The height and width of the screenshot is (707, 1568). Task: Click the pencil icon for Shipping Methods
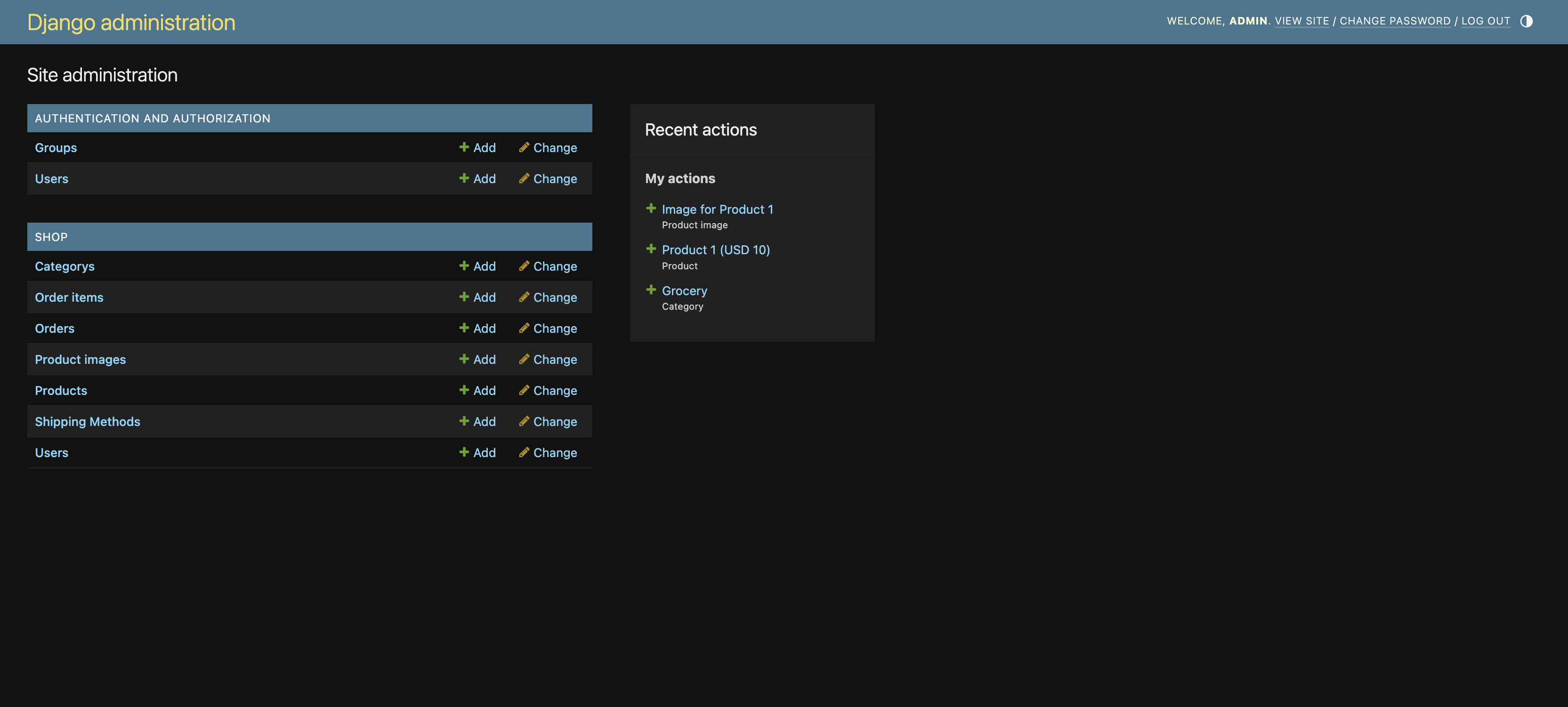coord(524,421)
